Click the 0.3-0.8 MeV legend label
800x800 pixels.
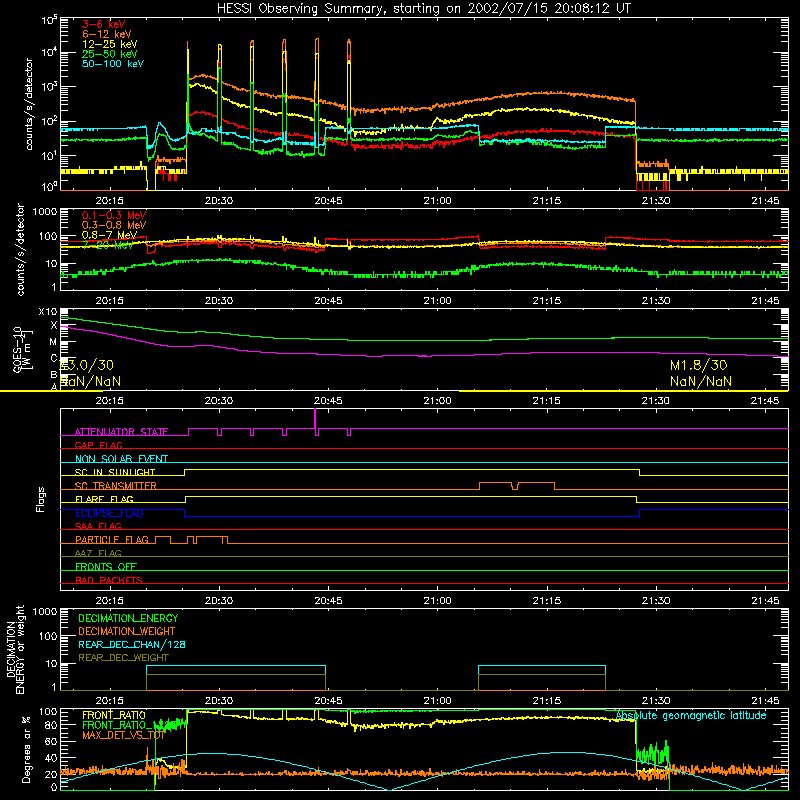[x=114, y=225]
